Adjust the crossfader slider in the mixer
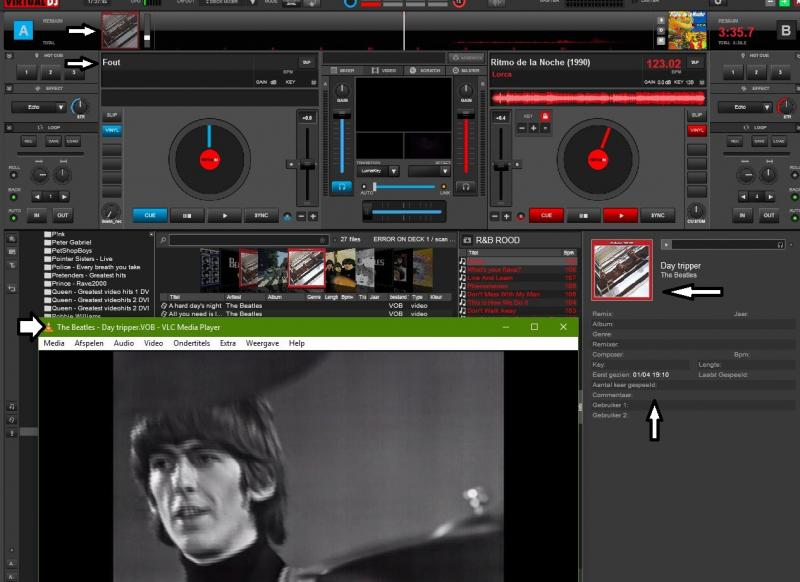 click(x=403, y=212)
